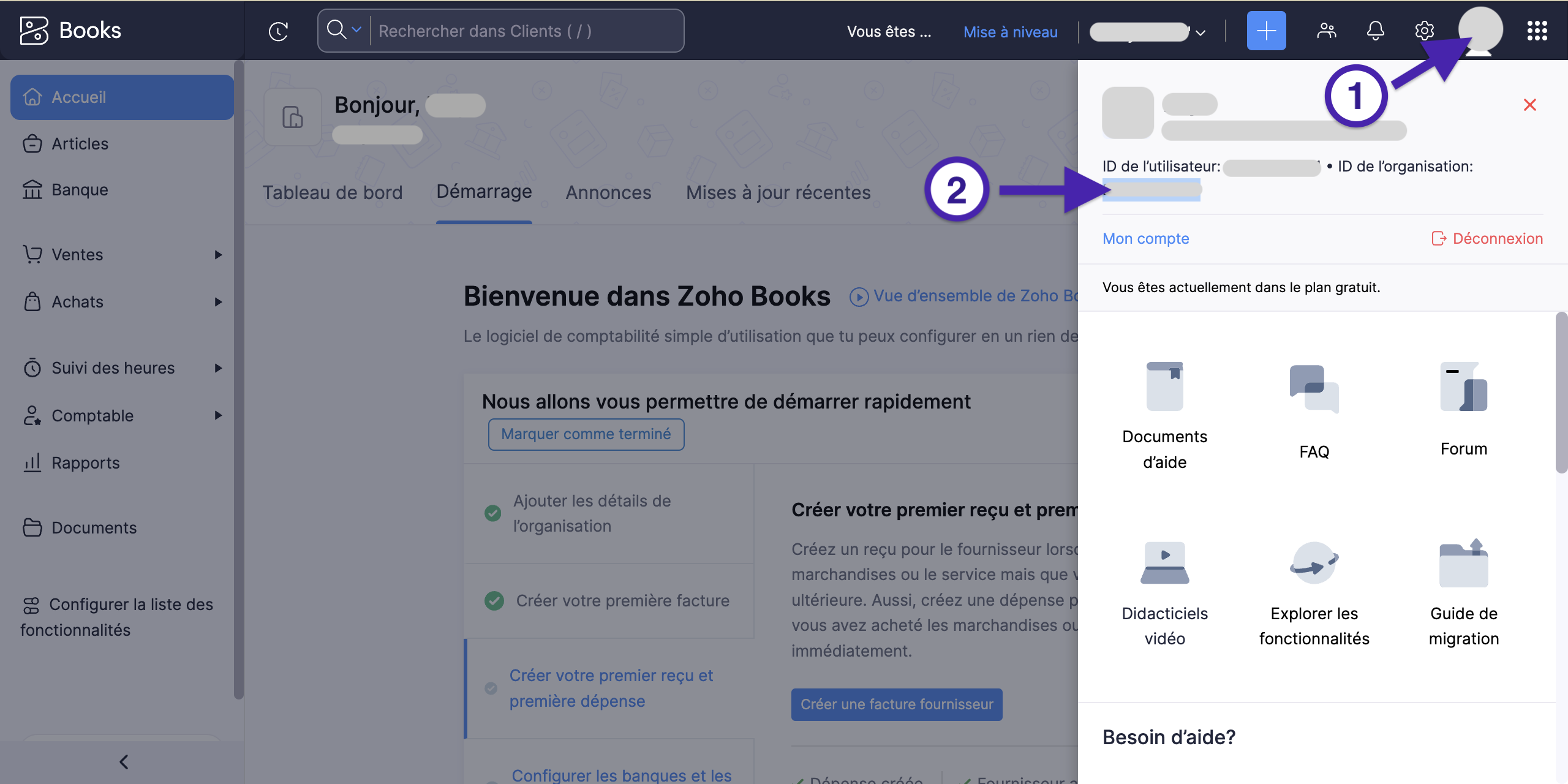This screenshot has width=1568, height=784.
Task: Open Didacticiels vidéo tutorials
Action: point(1164,563)
